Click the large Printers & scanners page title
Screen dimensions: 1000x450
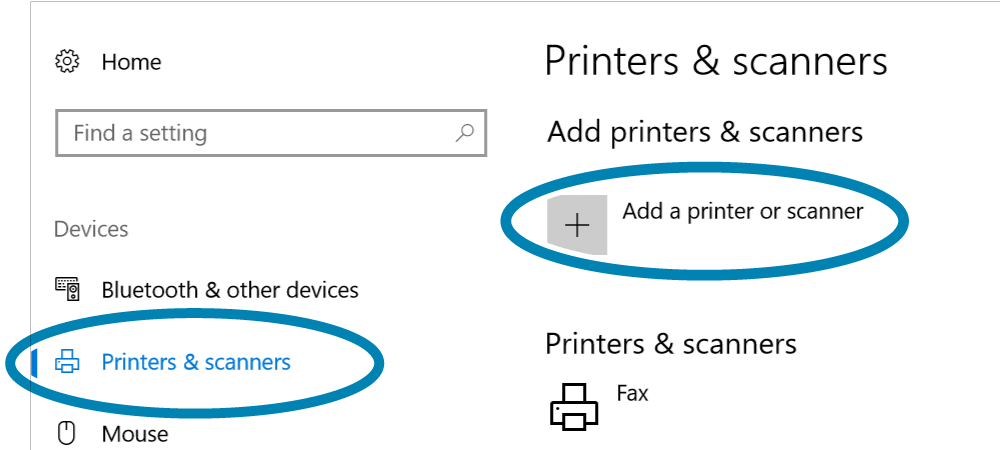click(x=715, y=61)
